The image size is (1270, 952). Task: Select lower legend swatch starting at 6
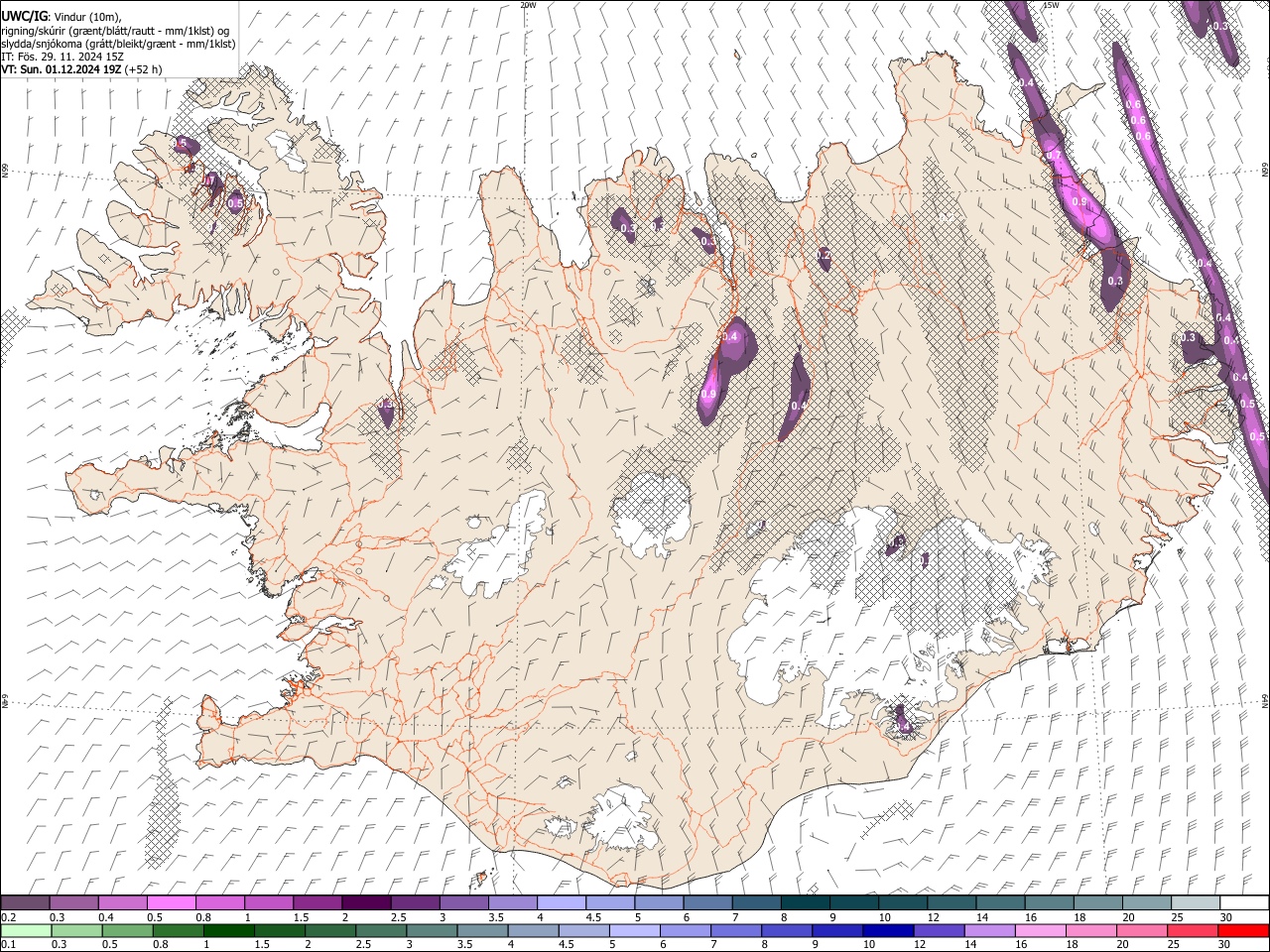[685, 930]
